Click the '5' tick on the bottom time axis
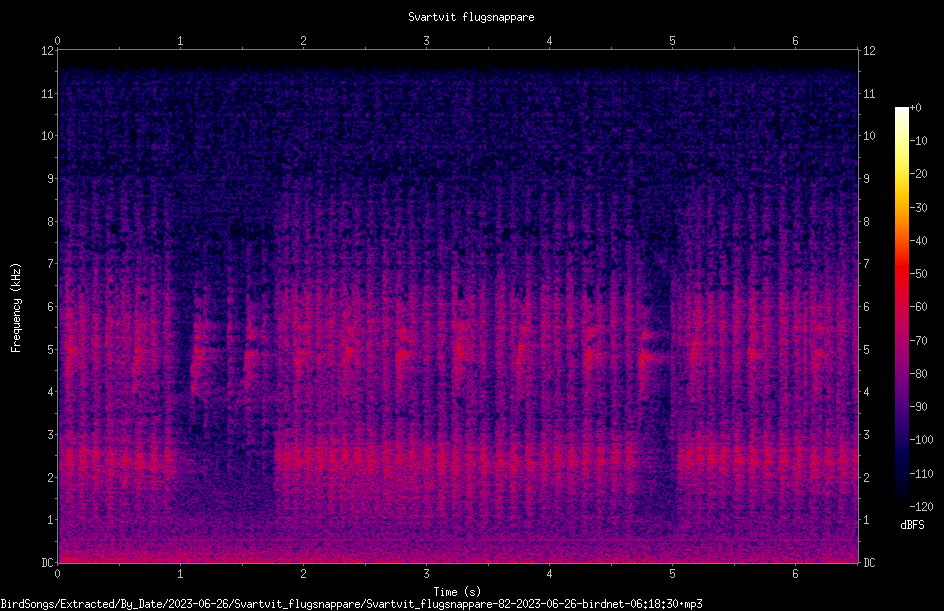This screenshot has width=944, height=611. coord(672,574)
